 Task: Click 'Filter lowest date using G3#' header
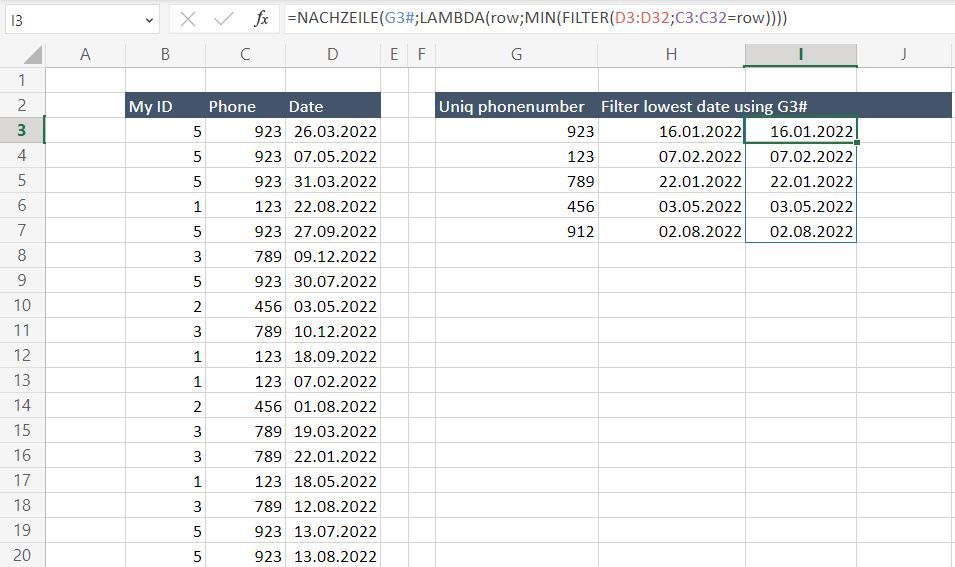pos(704,107)
